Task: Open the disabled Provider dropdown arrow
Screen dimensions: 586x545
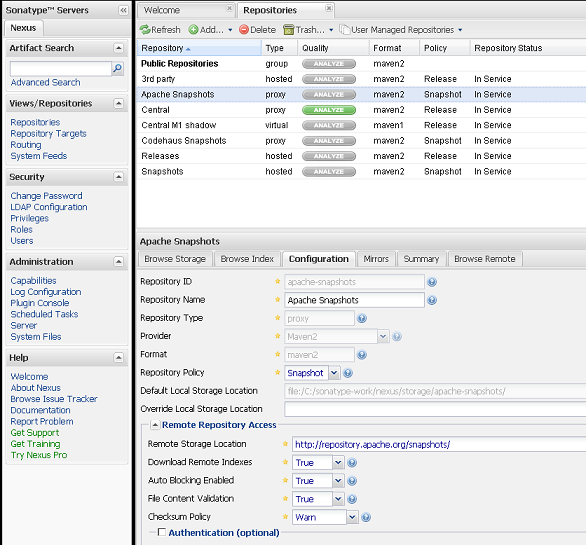Action: (383, 336)
